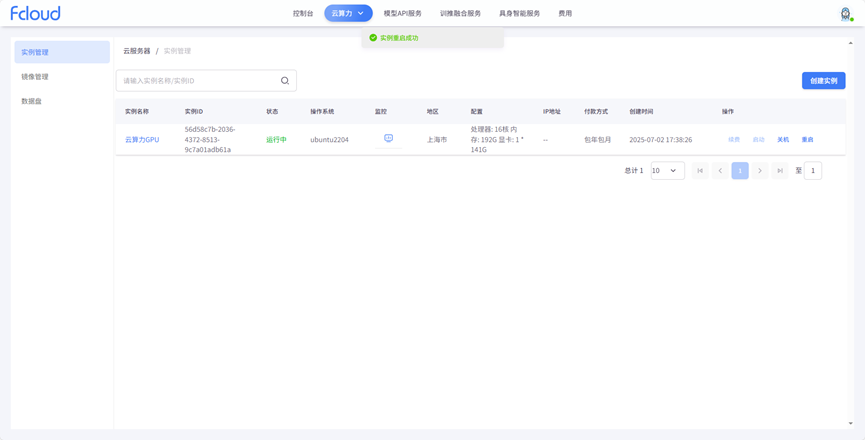Click the 创建实例 button
The image size is (865, 440).
click(x=823, y=81)
